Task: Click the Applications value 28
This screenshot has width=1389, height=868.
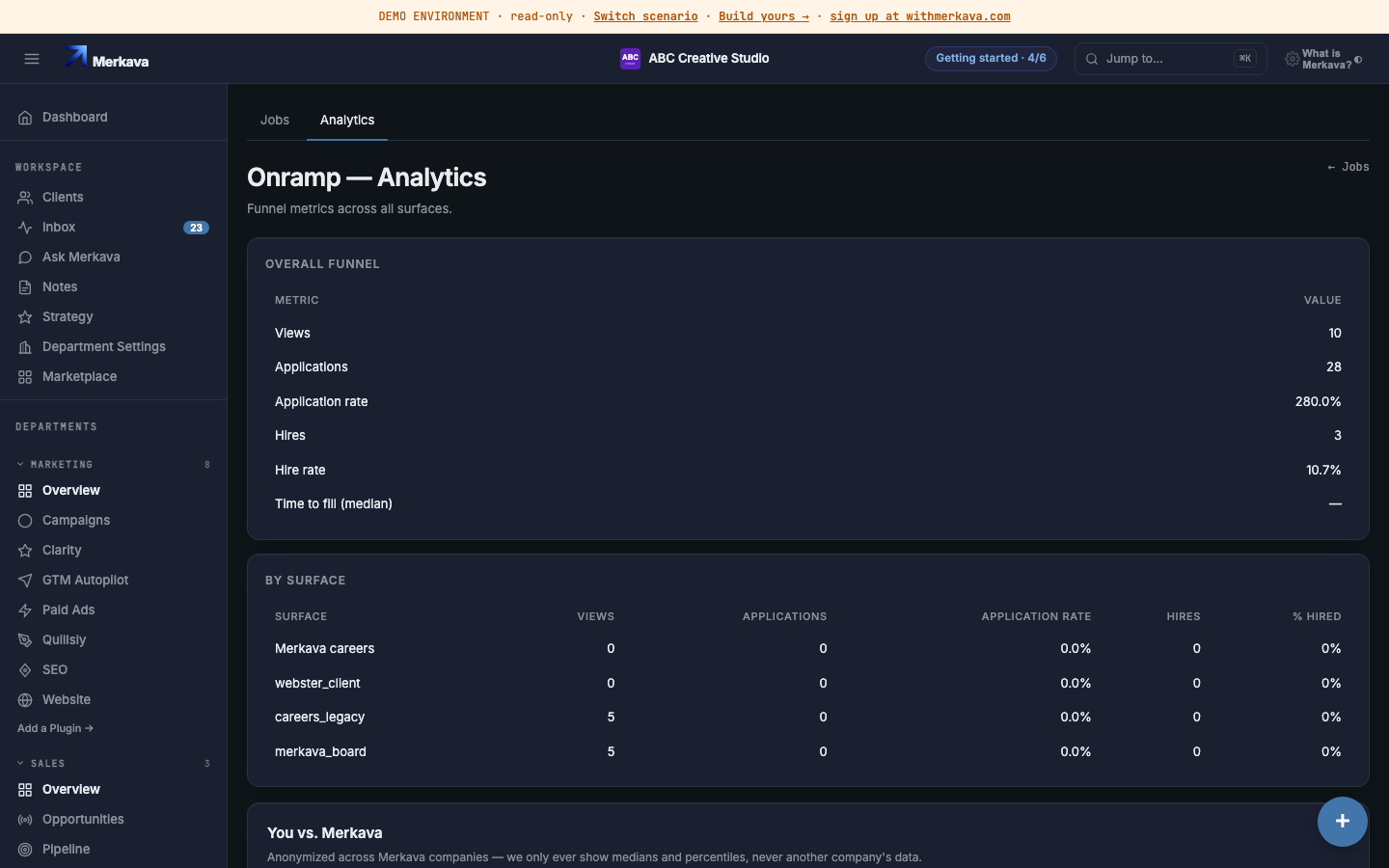Action: pyautogui.click(x=1334, y=367)
